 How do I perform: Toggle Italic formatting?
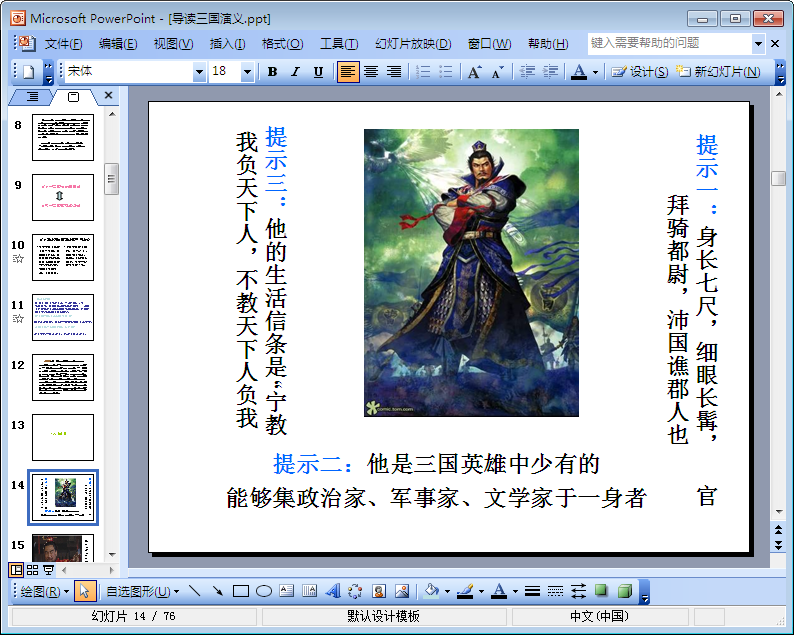coord(295,72)
